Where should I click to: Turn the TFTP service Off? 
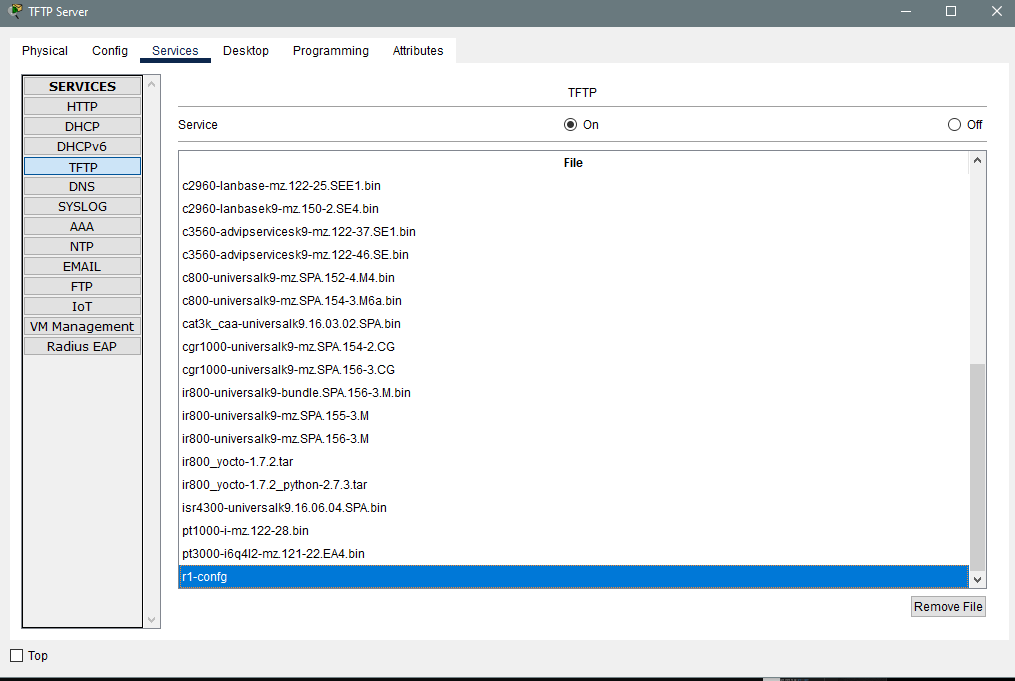(954, 124)
